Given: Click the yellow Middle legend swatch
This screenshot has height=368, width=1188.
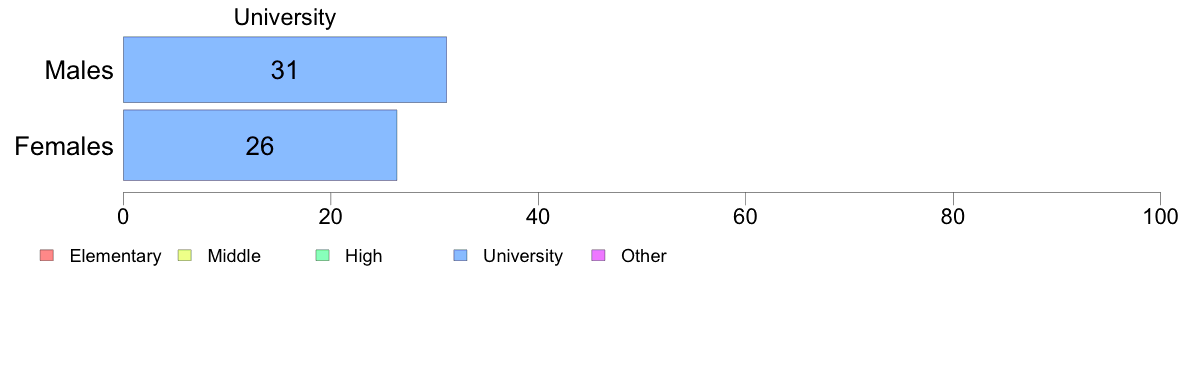Looking at the screenshot, I should click(x=183, y=256).
